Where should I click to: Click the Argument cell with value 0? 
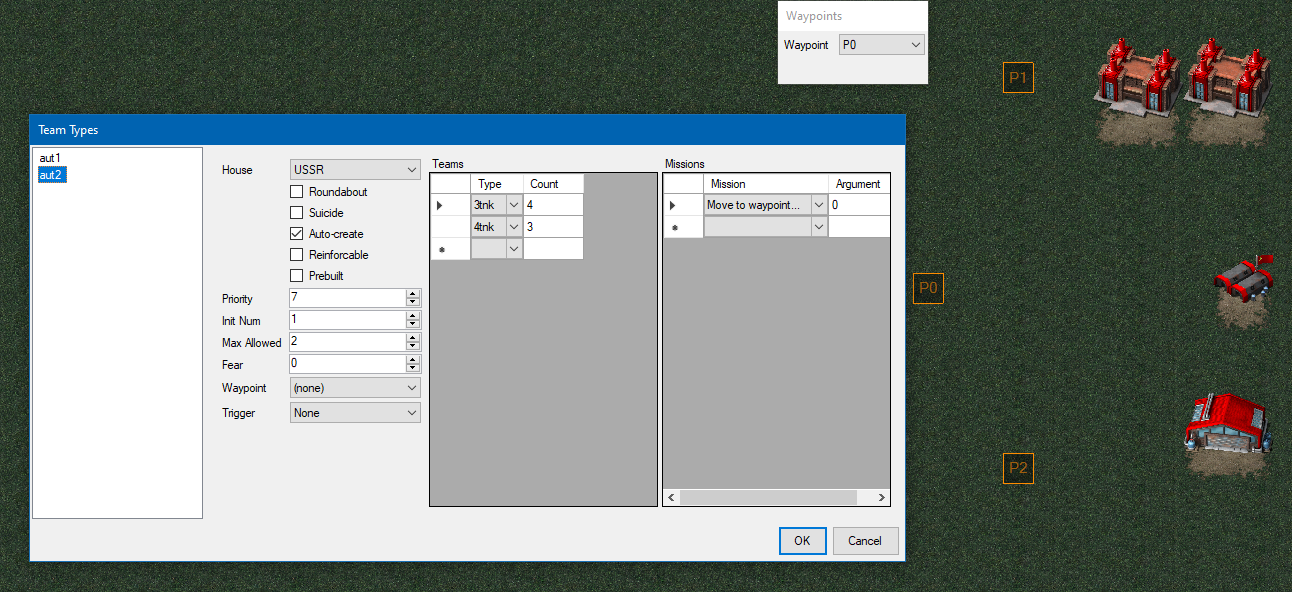[x=859, y=205]
